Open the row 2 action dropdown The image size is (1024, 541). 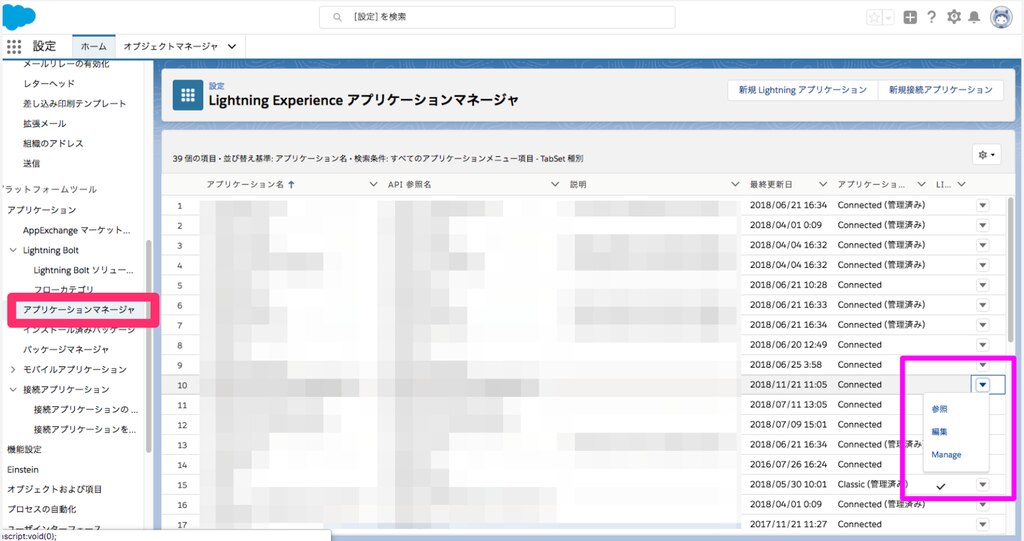pyautogui.click(x=982, y=225)
